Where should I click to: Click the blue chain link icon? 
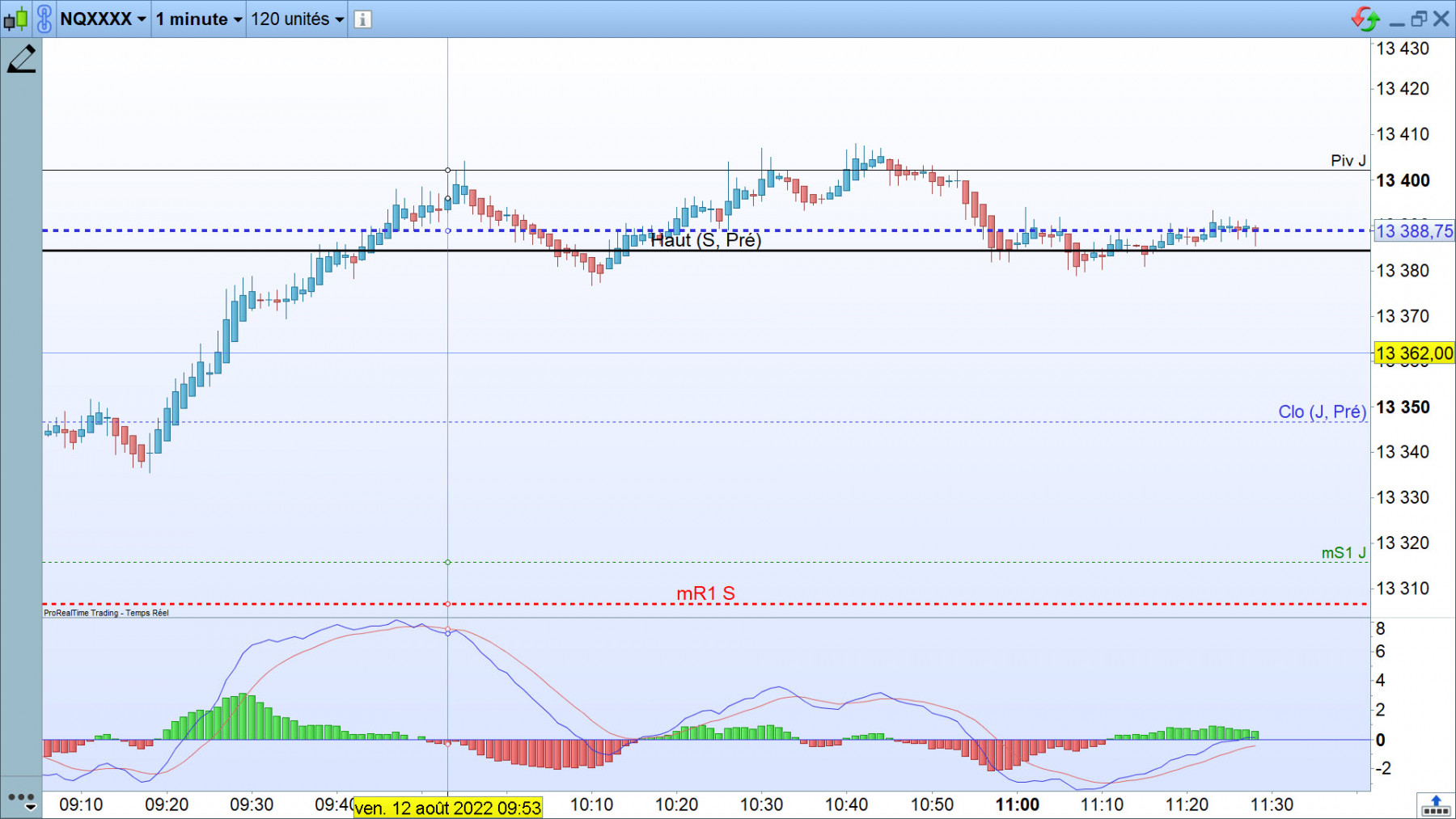click(x=44, y=19)
